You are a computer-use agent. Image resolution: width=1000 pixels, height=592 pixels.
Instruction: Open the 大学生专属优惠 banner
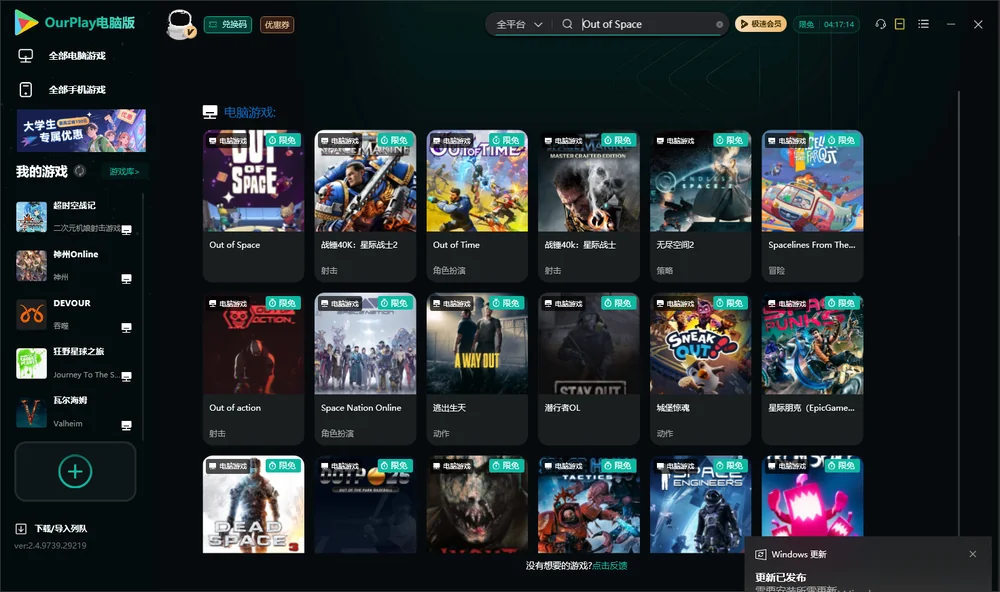[x=81, y=131]
